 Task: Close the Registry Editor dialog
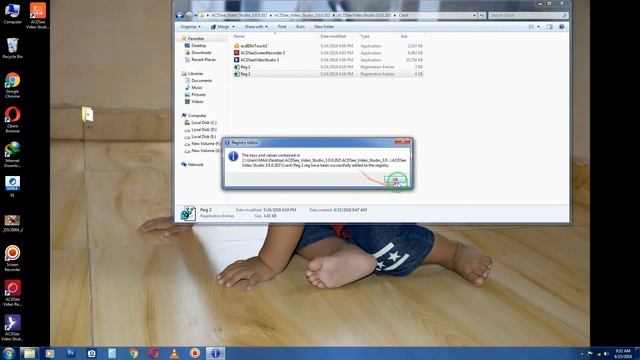click(402, 142)
